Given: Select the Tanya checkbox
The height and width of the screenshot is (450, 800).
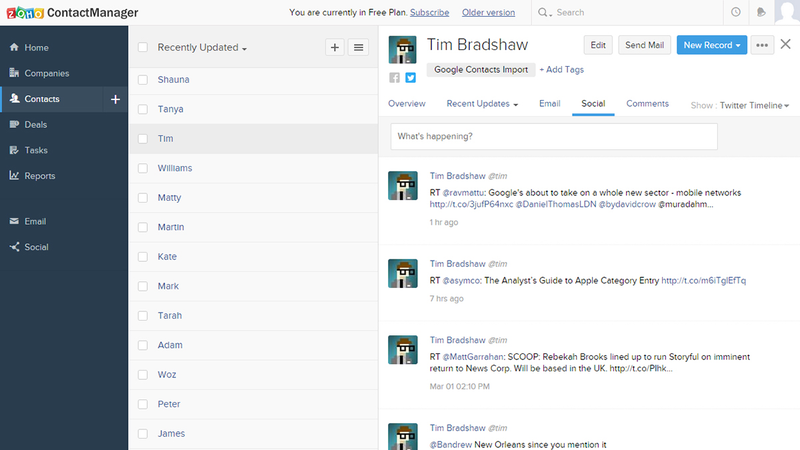Looking at the screenshot, I should tap(143, 109).
